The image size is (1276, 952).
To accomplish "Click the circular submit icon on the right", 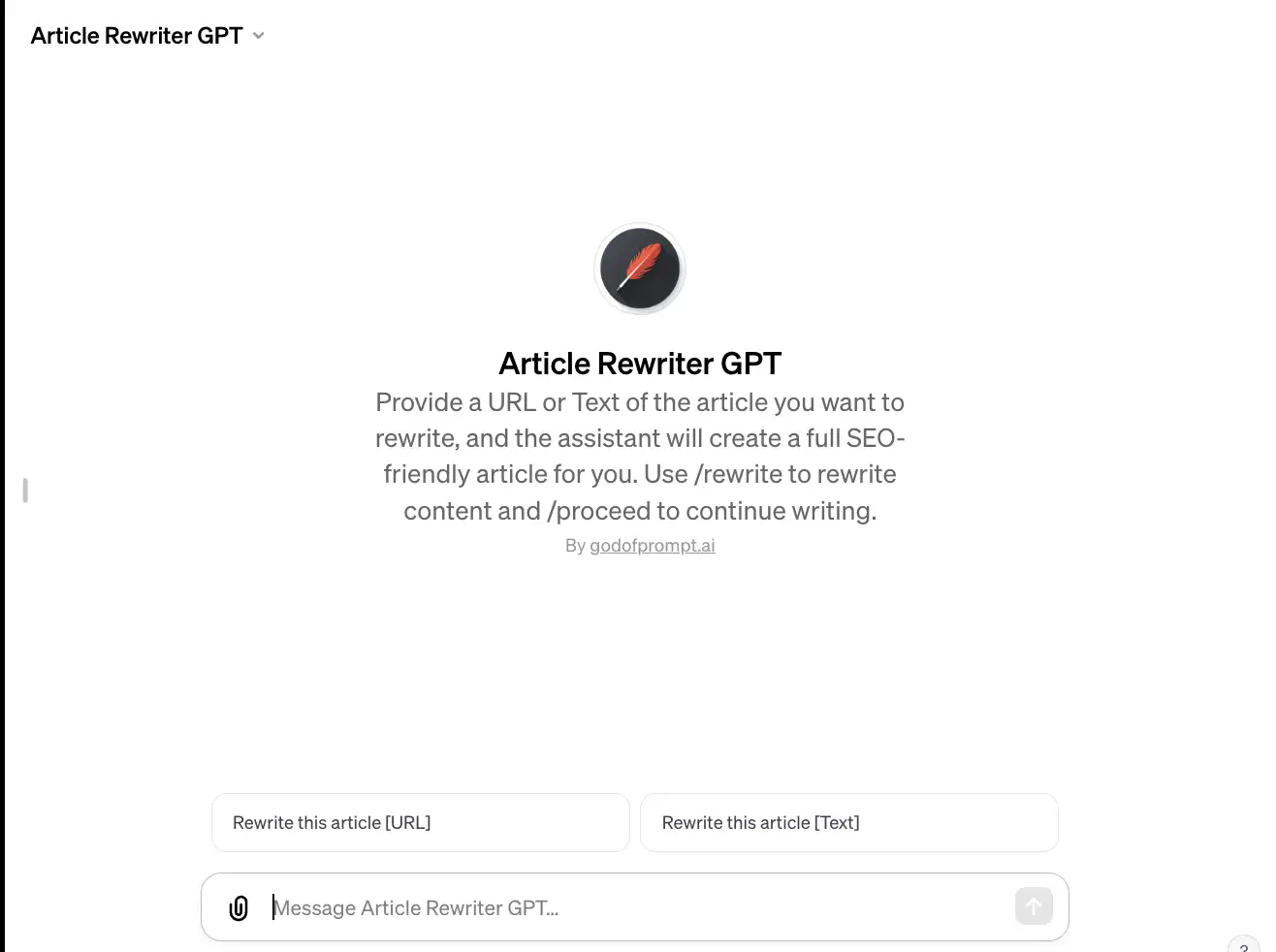I will click(1034, 906).
